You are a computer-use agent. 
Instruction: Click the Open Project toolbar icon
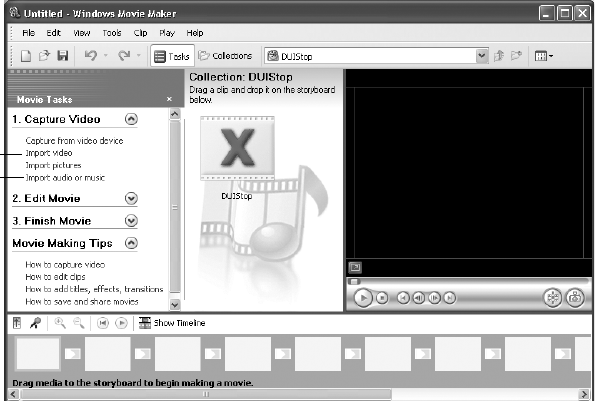pos(44,56)
